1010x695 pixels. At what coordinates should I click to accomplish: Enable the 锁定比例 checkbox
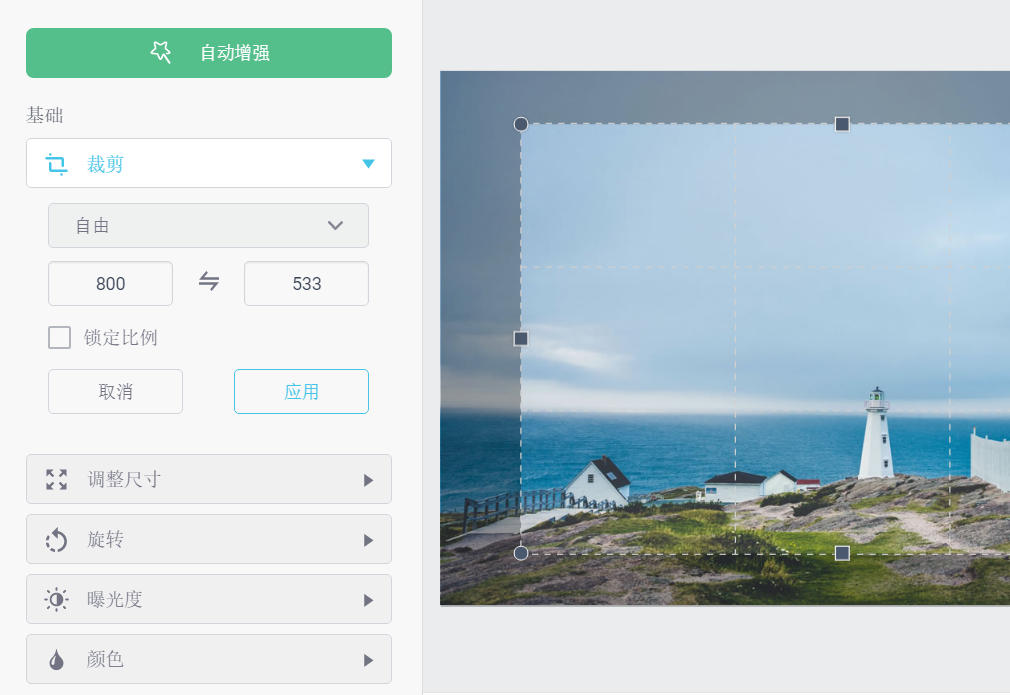tap(59, 338)
